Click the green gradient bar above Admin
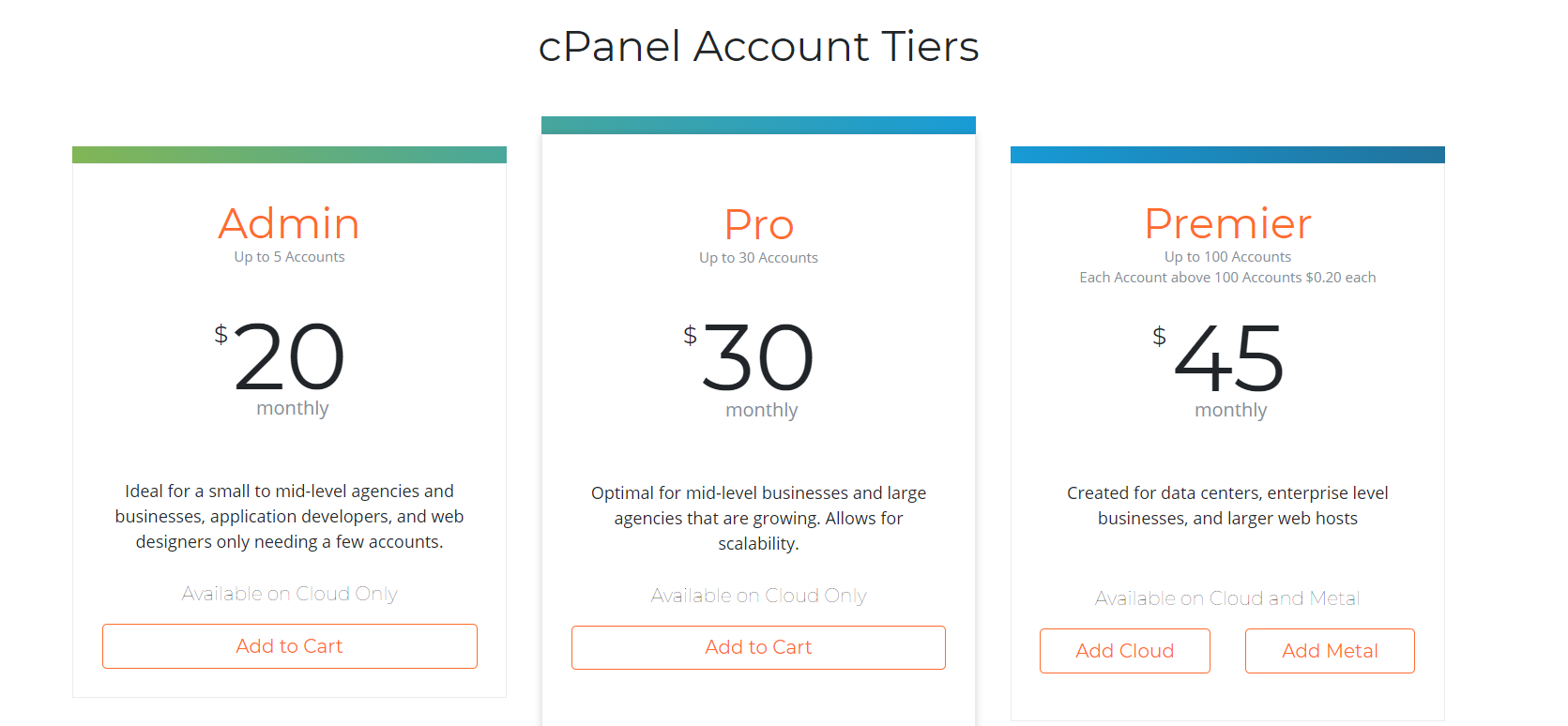The image size is (1568, 726). click(x=289, y=155)
